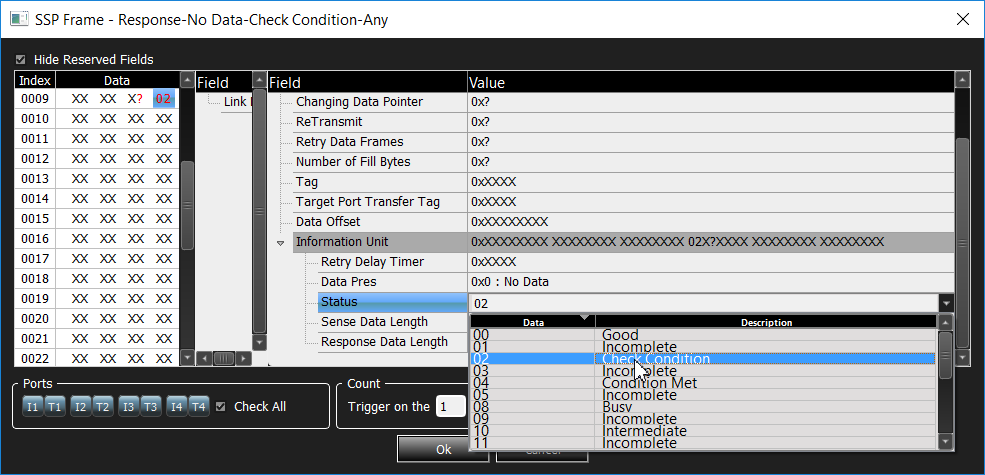985x475 pixels.
Task: Click the Status value input box
Action: (x=704, y=303)
